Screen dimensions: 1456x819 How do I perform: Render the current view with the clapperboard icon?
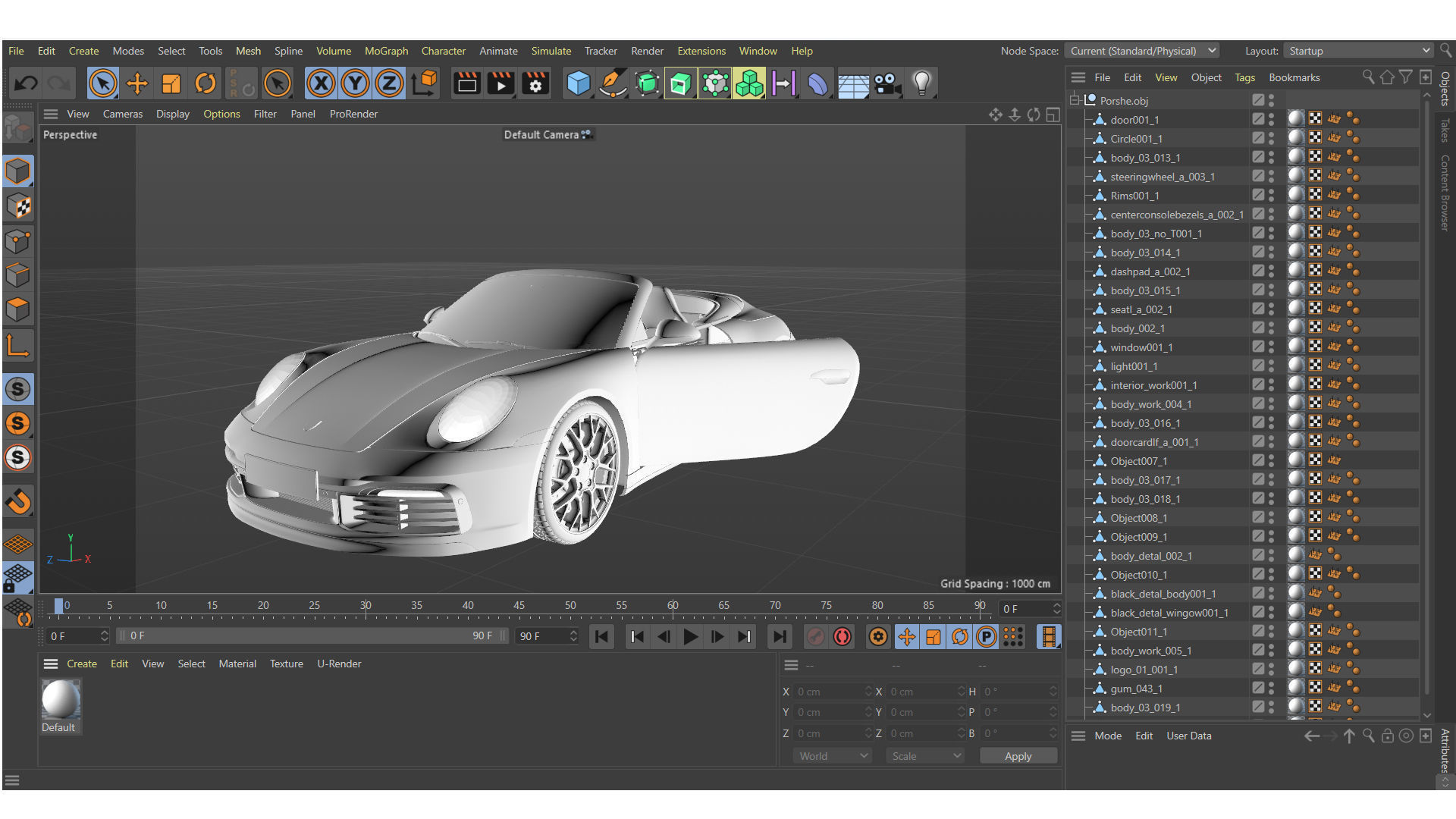[466, 83]
